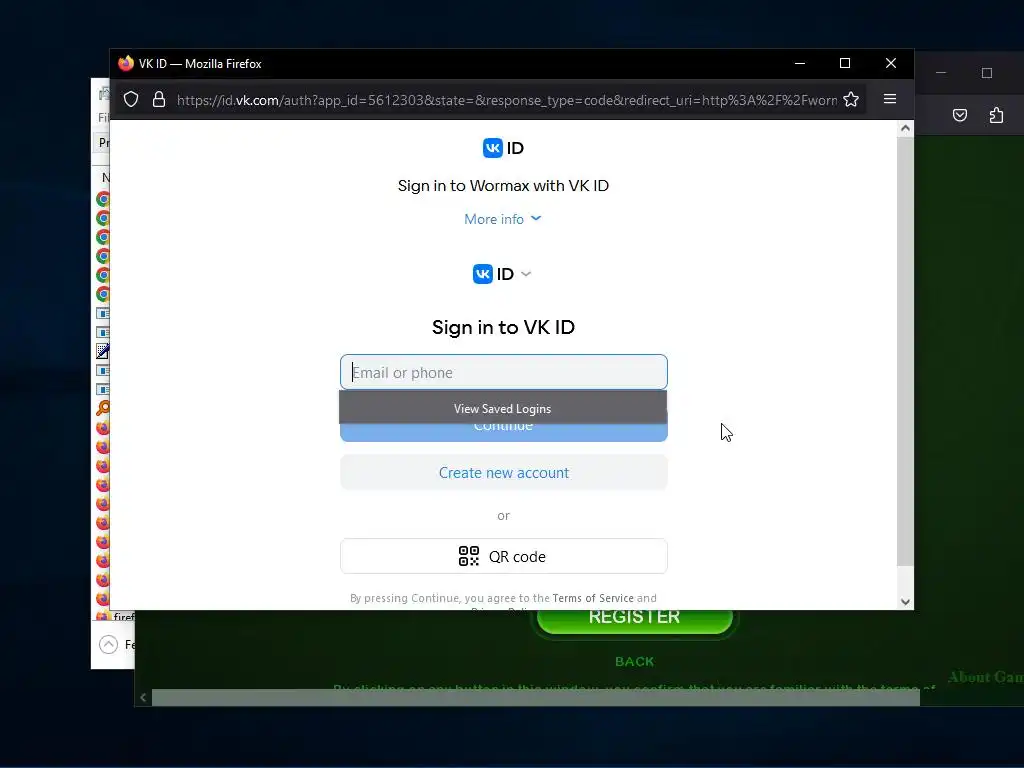
Task: Click the VK ID logo at top
Action: 503,148
